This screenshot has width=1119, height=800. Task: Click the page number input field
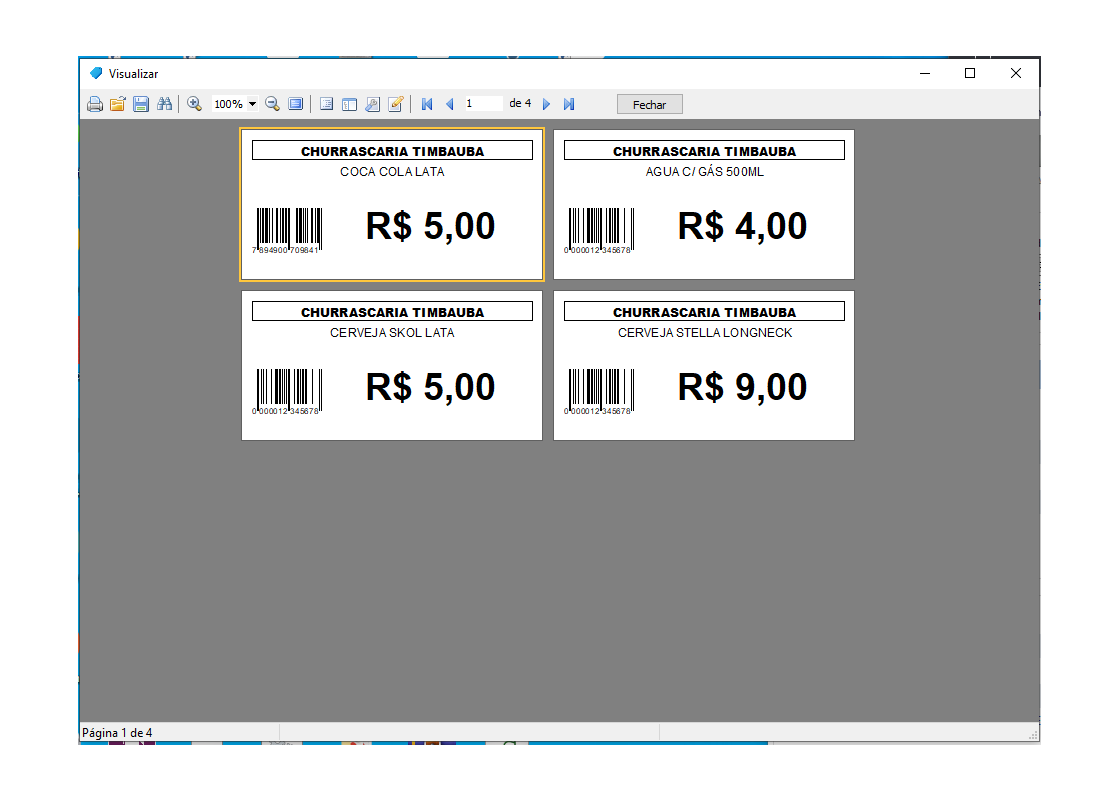coord(483,104)
